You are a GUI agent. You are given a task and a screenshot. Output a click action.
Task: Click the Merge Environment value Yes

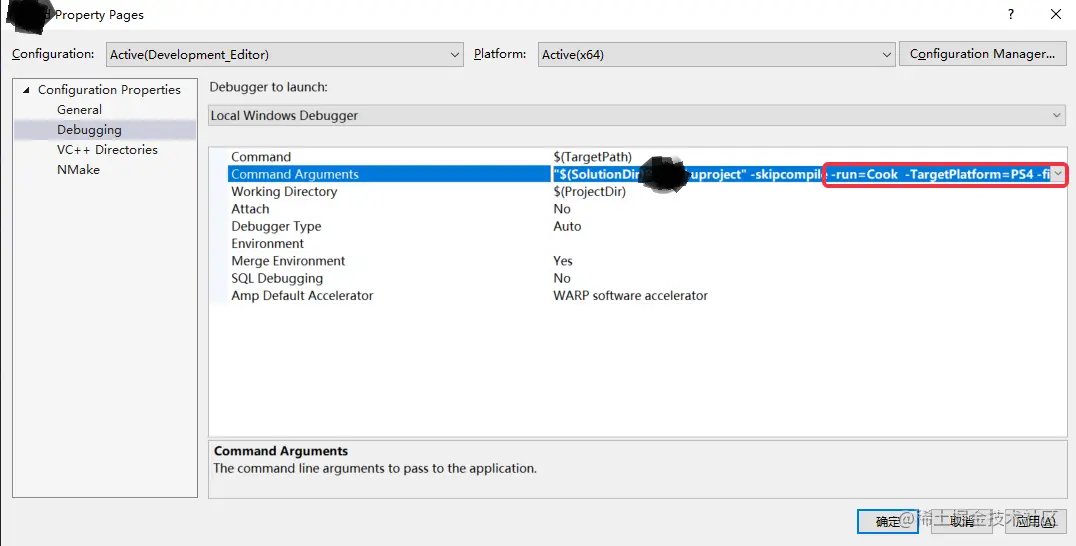click(563, 261)
